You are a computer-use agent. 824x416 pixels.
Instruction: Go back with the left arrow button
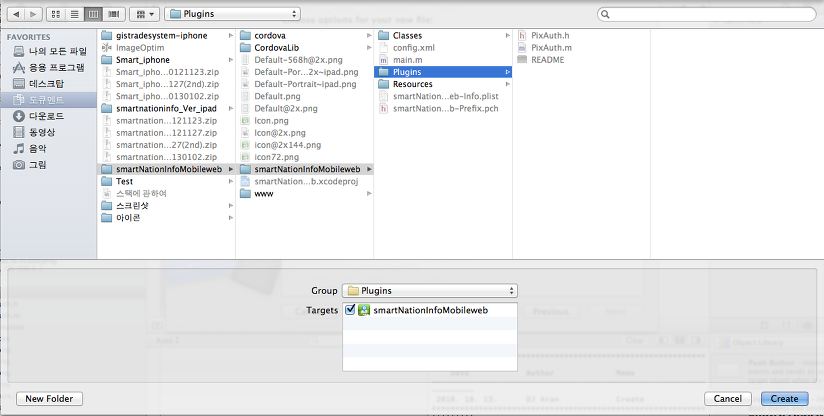[16, 14]
